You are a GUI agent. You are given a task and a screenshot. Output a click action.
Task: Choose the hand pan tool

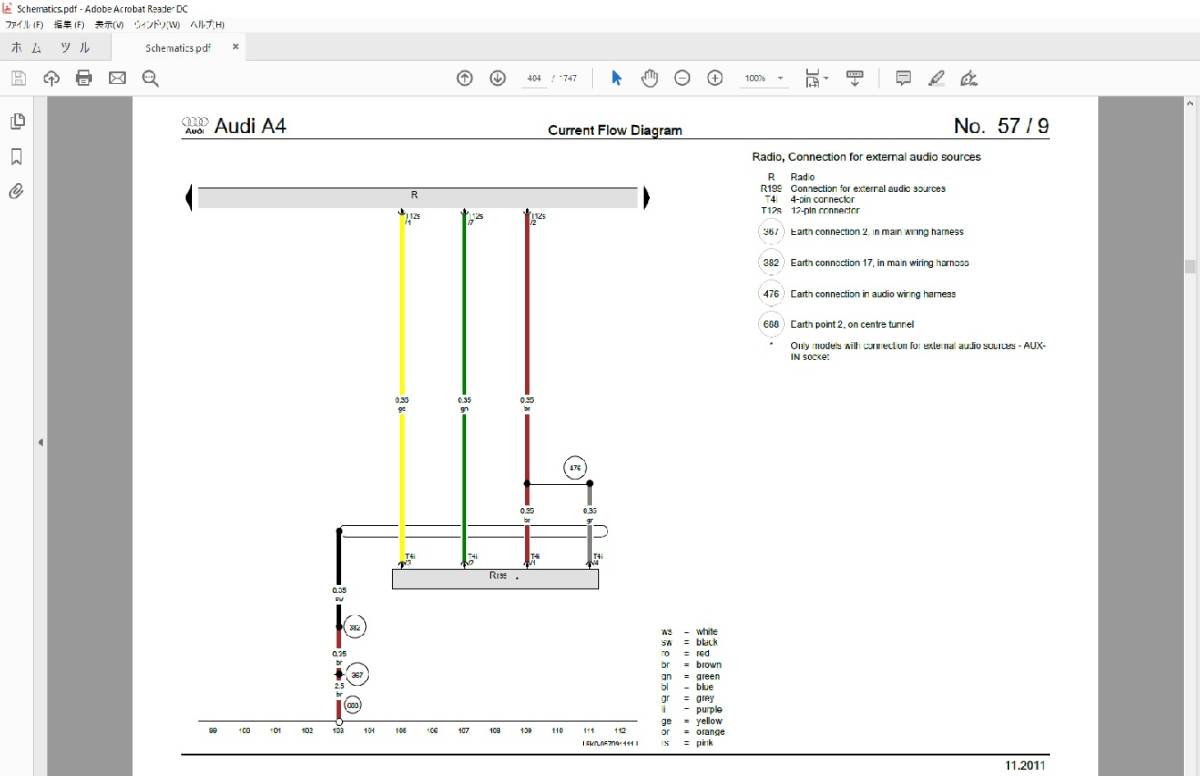click(x=649, y=78)
